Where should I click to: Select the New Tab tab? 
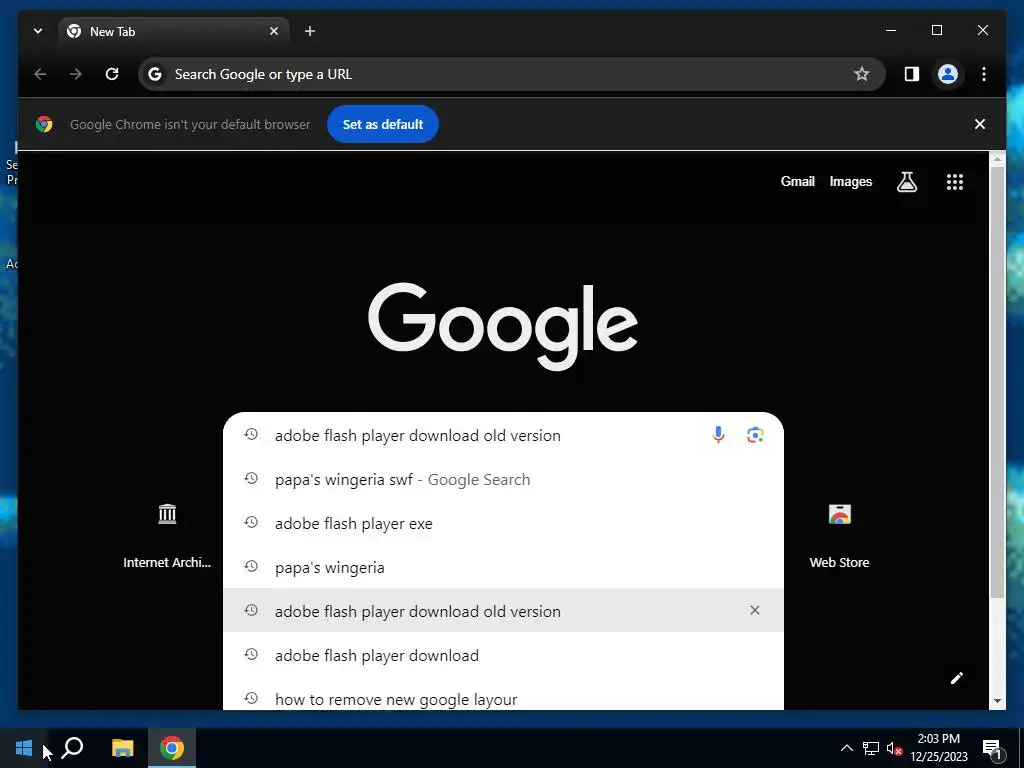pos(174,31)
